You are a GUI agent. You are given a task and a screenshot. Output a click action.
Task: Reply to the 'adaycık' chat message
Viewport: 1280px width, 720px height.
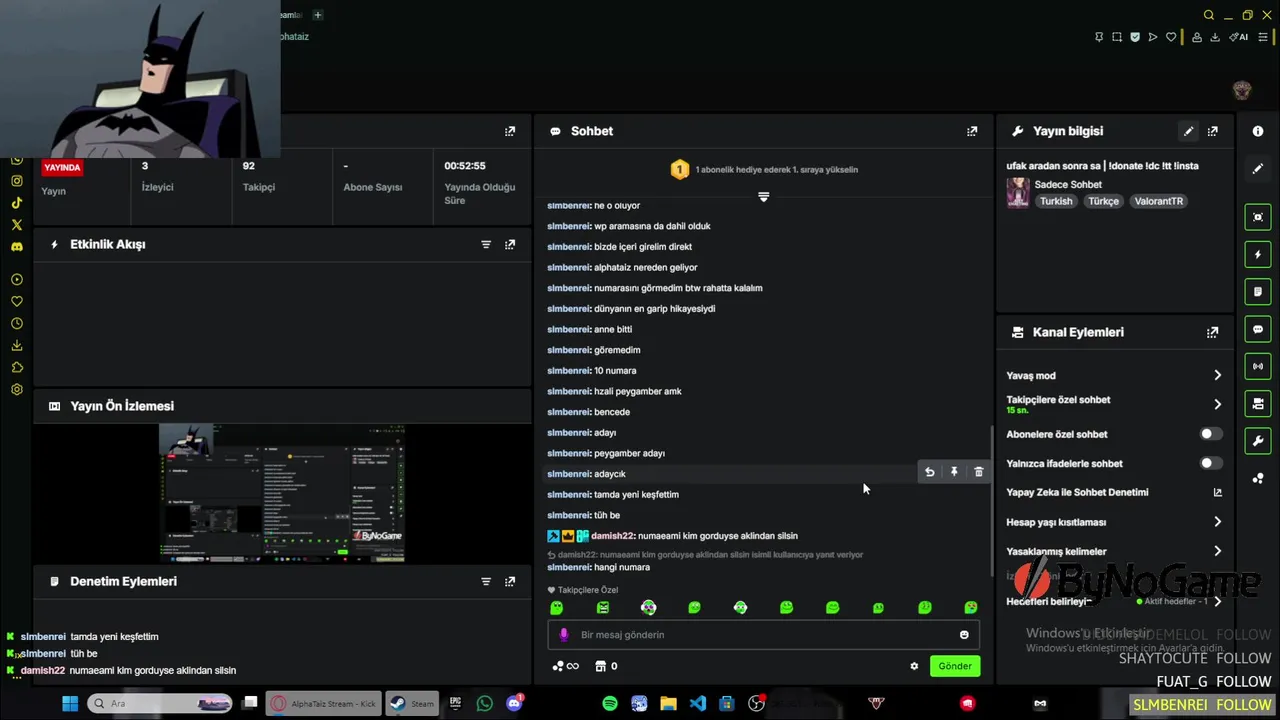(x=930, y=472)
